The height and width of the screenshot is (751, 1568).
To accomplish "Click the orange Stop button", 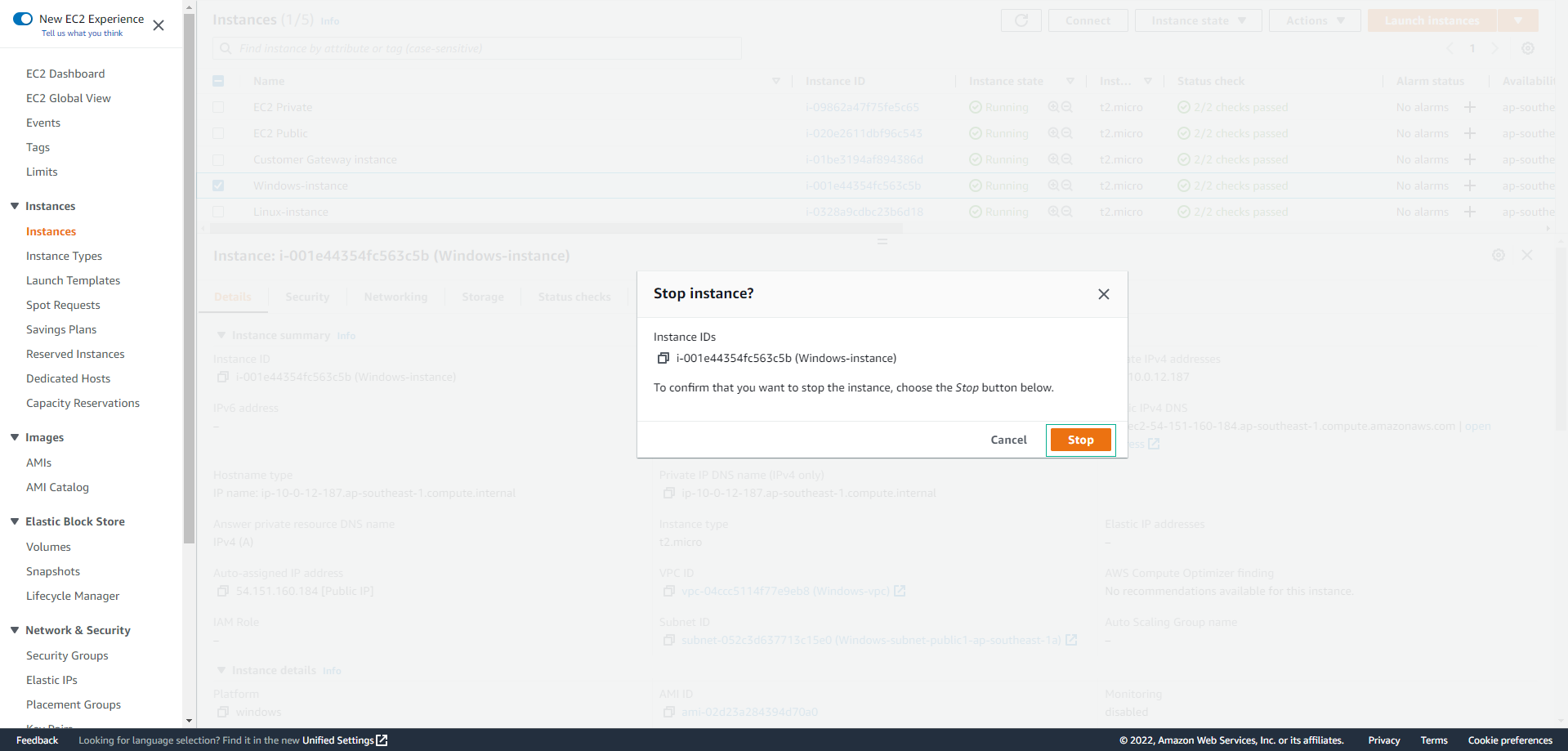I will point(1080,440).
